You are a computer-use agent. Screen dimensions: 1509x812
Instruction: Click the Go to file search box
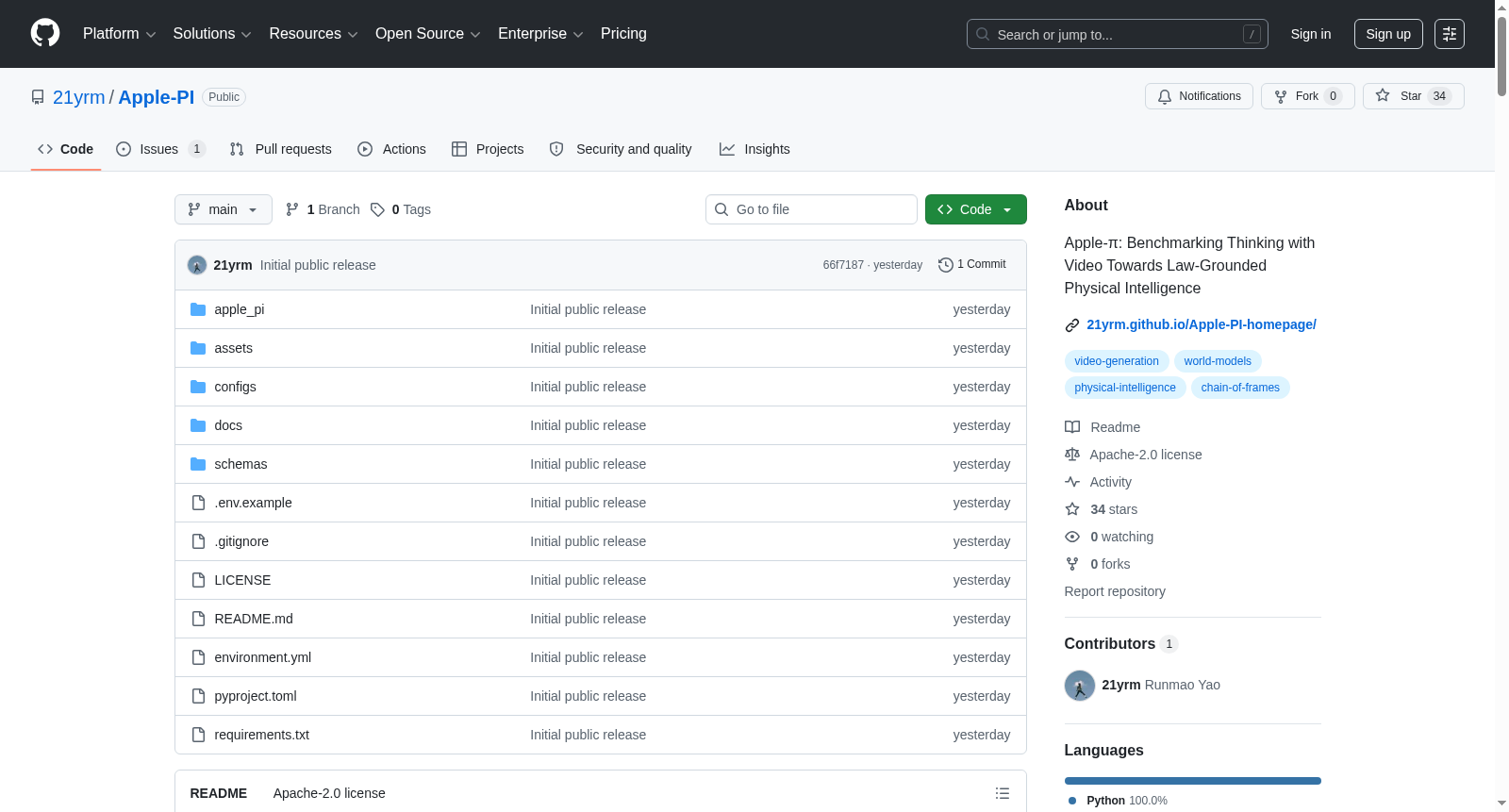(811, 209)
